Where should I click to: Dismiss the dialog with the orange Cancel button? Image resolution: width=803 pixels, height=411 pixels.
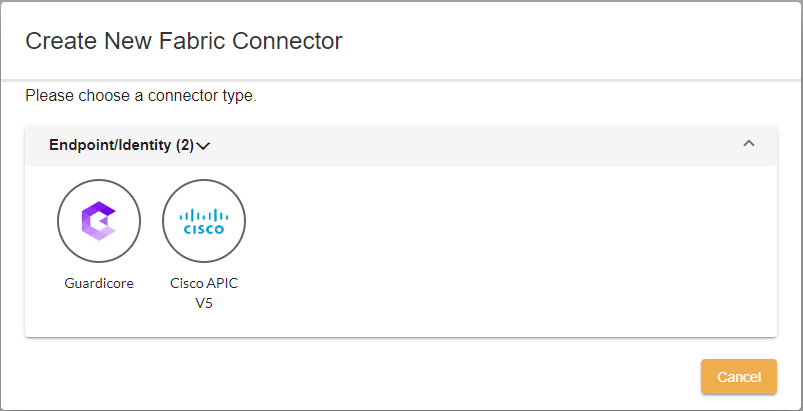coord(739,377)
